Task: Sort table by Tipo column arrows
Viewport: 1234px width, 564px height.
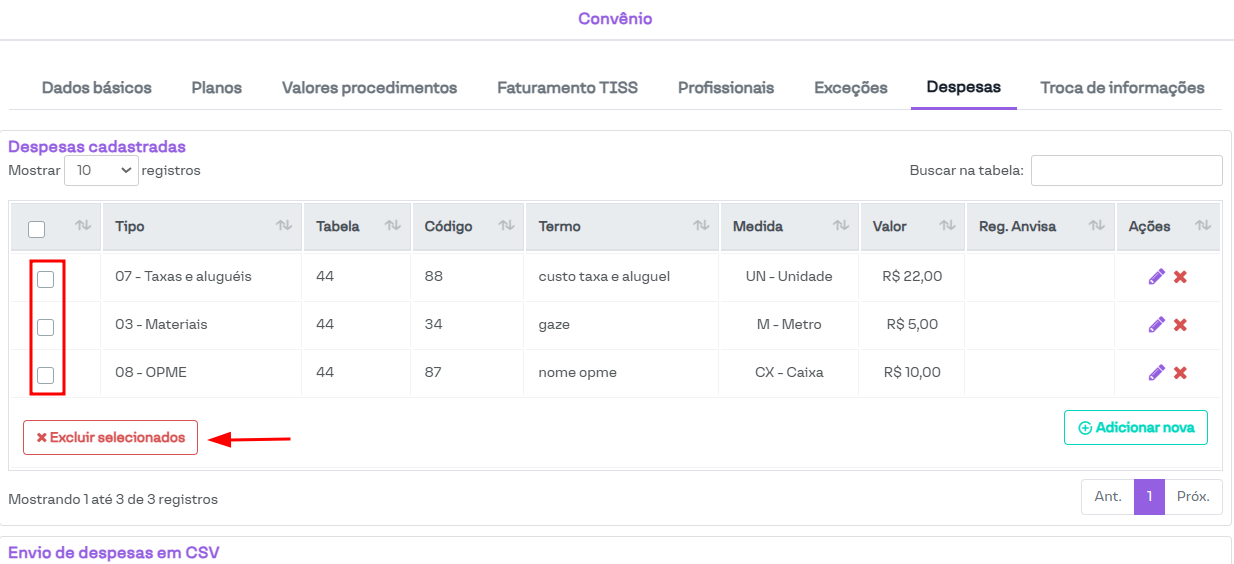Action: (x=284, y=226)
